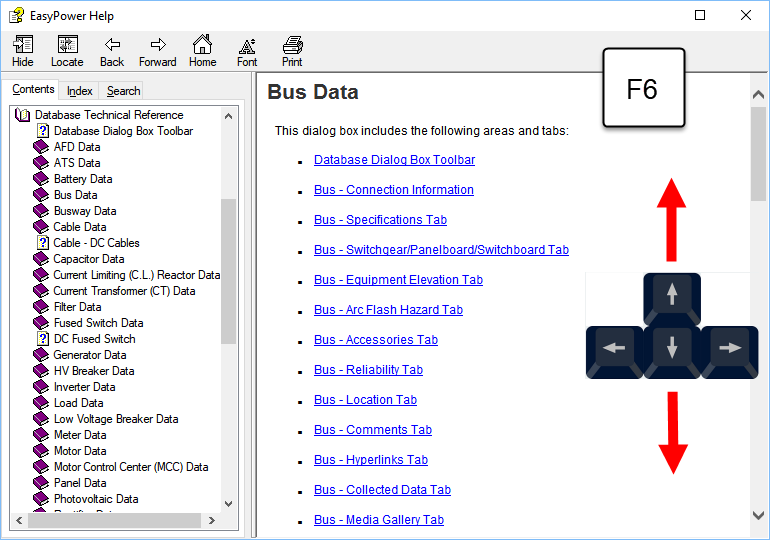
Task: Go Back using the toolbar arrow
Action: pyautogui.click(x=112, y=46)
